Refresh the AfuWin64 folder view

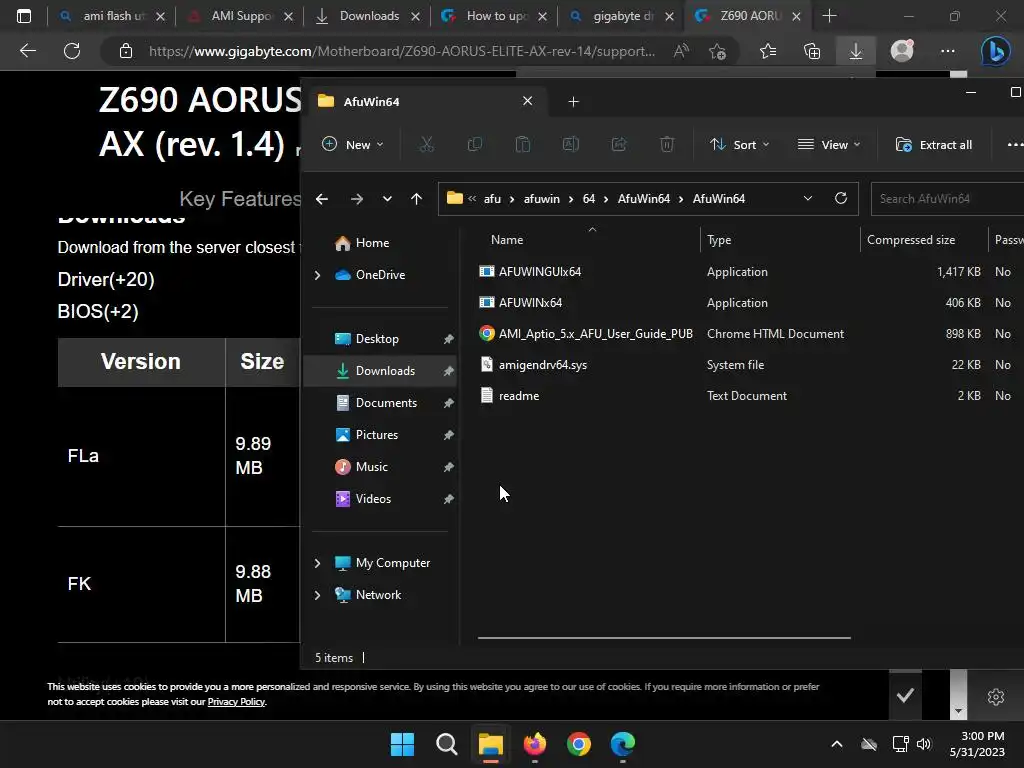tap(841, 198)
